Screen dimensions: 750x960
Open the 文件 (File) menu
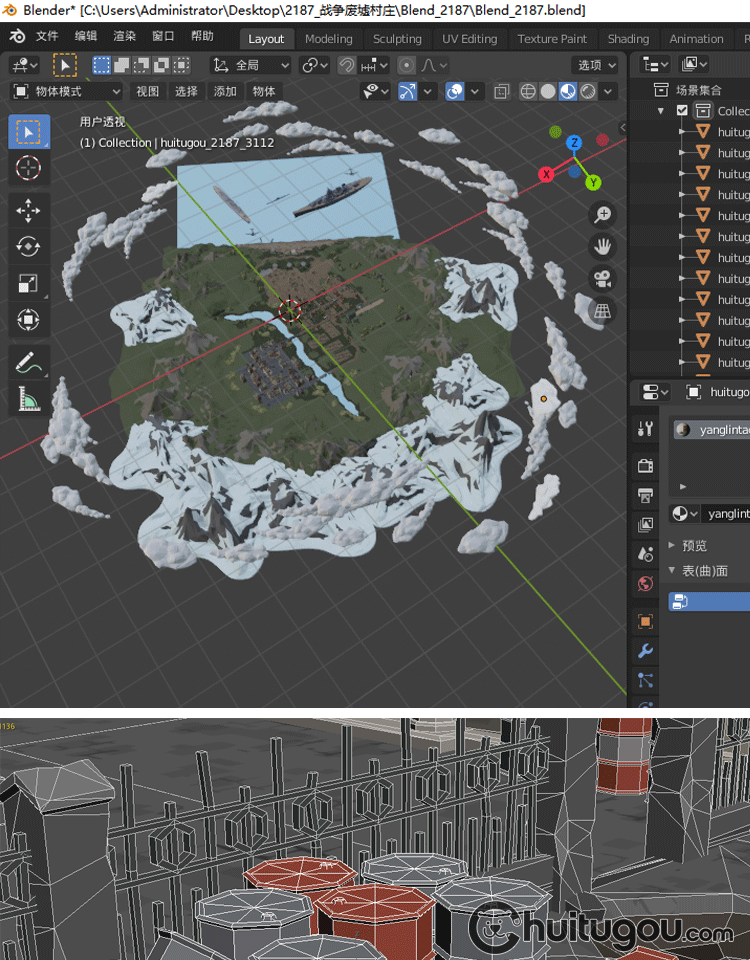point(47,37)
